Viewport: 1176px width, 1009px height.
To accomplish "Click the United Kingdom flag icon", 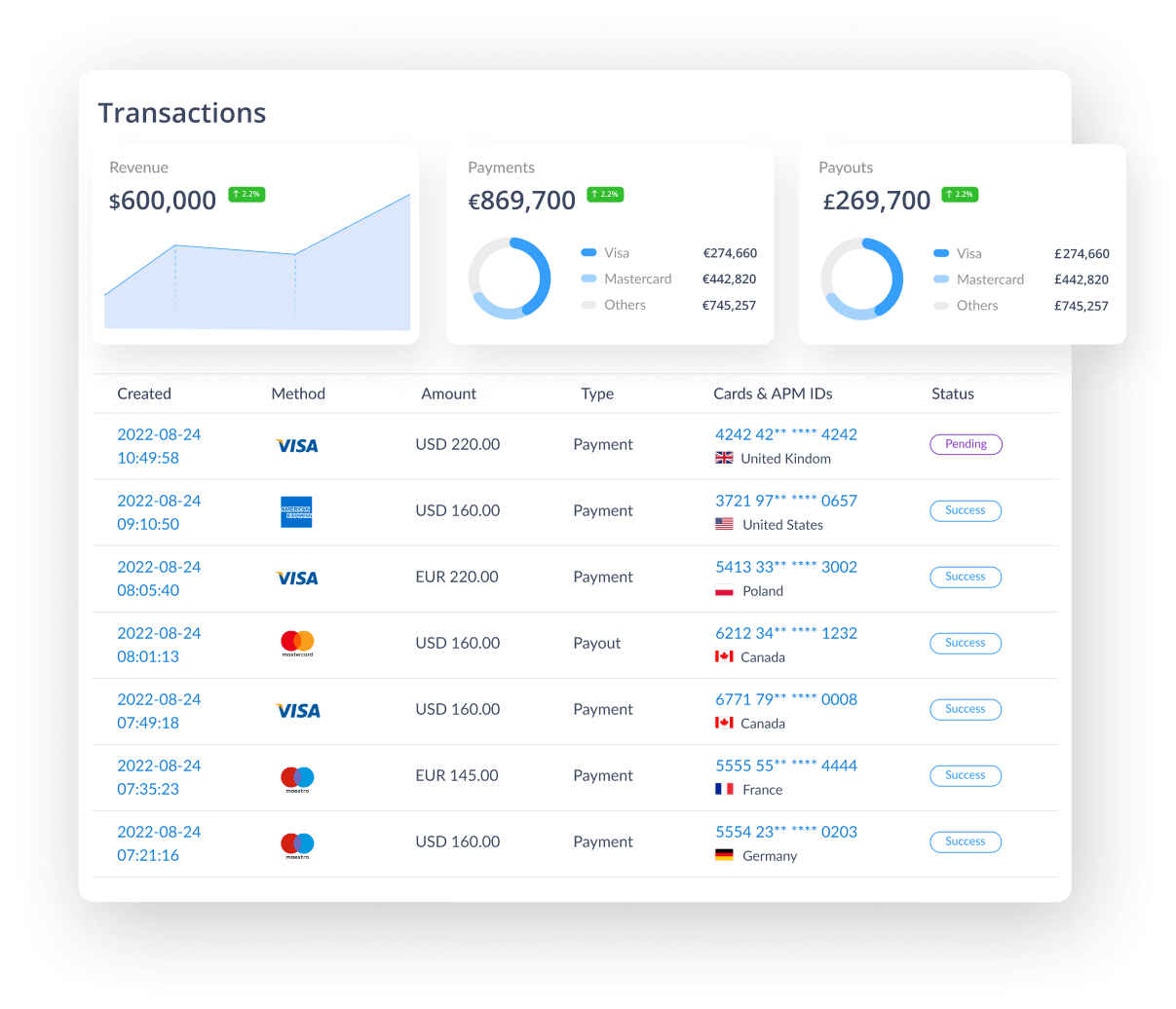I will 724,458.
